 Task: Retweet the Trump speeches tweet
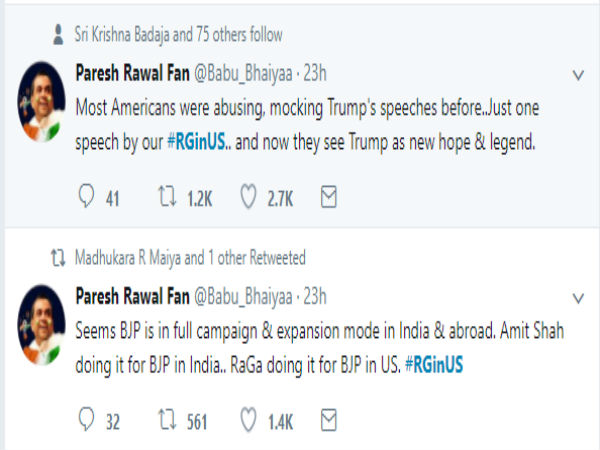coord(168,198)
